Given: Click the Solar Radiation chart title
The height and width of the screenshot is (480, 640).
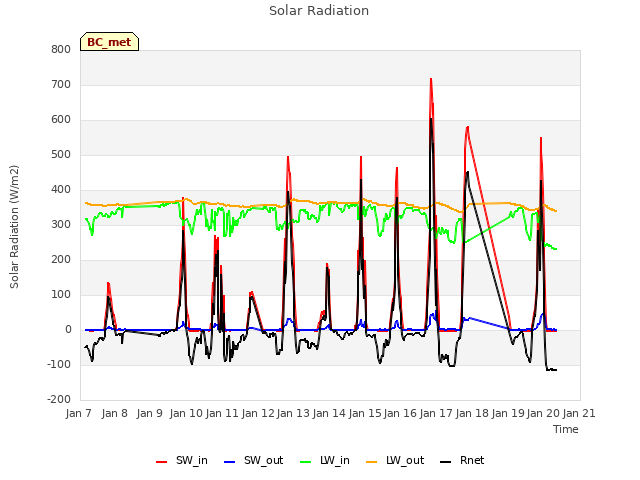Looking at the screenshot, I should [319, 11].
